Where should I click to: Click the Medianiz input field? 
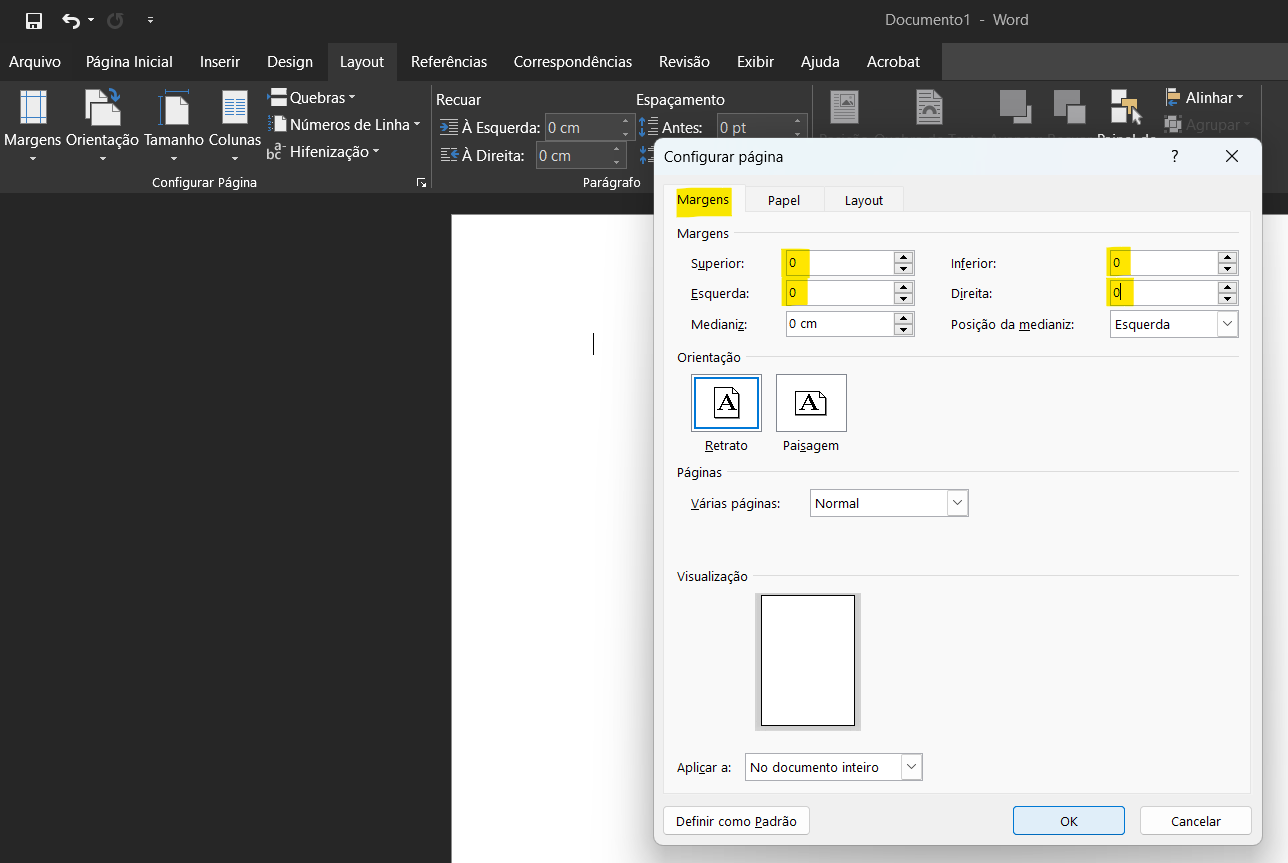point(839,324)
